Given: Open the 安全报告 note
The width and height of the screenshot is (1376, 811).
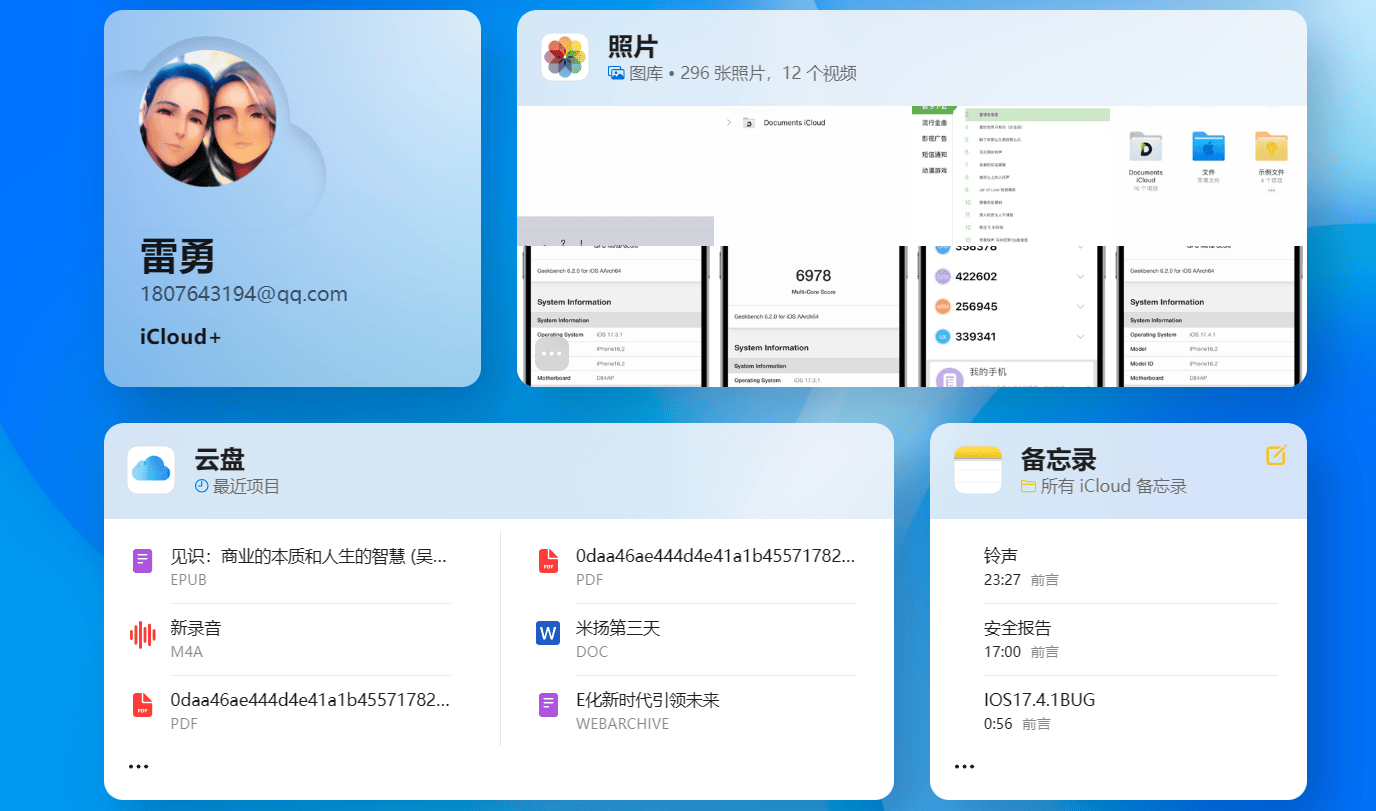Looking at the screenshot, I should (1131, 639).
